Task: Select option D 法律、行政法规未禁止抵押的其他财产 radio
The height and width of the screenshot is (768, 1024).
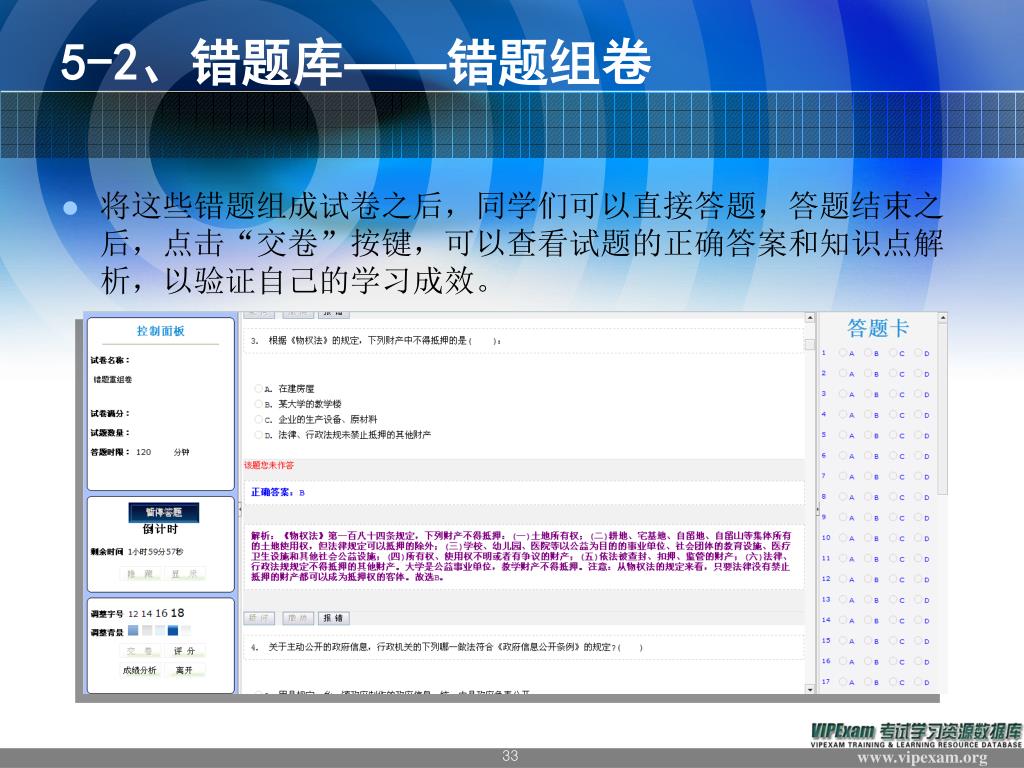Action: [x=259, y=435]
